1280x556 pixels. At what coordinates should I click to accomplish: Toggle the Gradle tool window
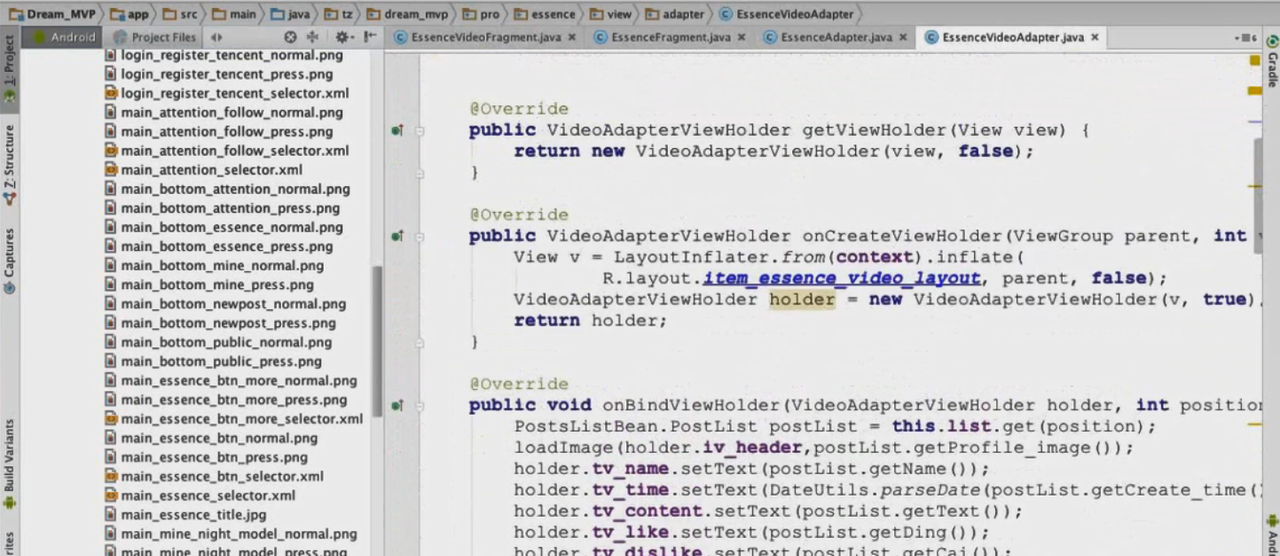point(1272,68)
